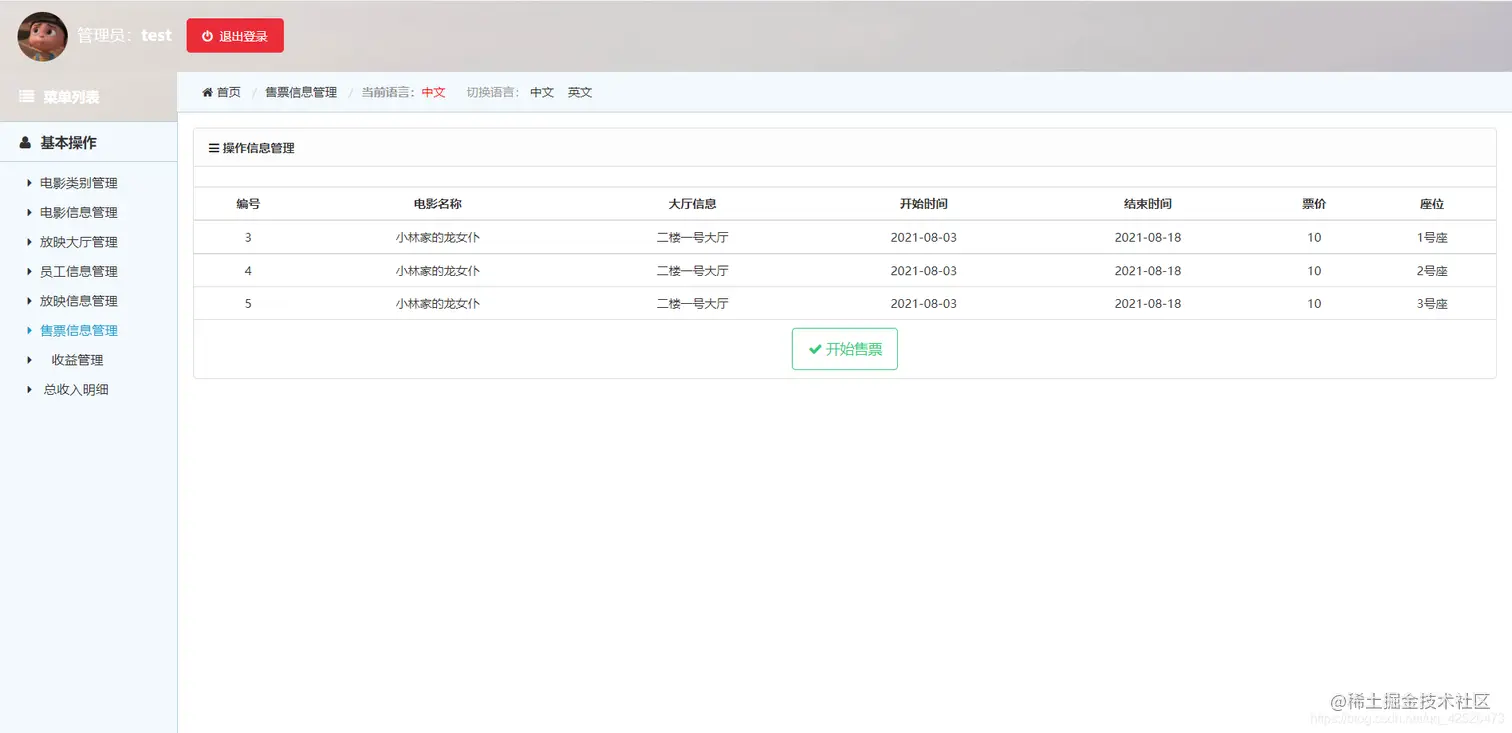Click the 3号座 seat cell

coord(1432,304)
